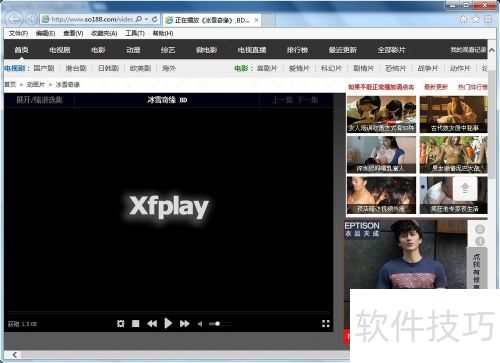This screenshot has width=500, height=363.
Task: Go to 首页 in the dark site navigation bar
Action: point(21,50)
